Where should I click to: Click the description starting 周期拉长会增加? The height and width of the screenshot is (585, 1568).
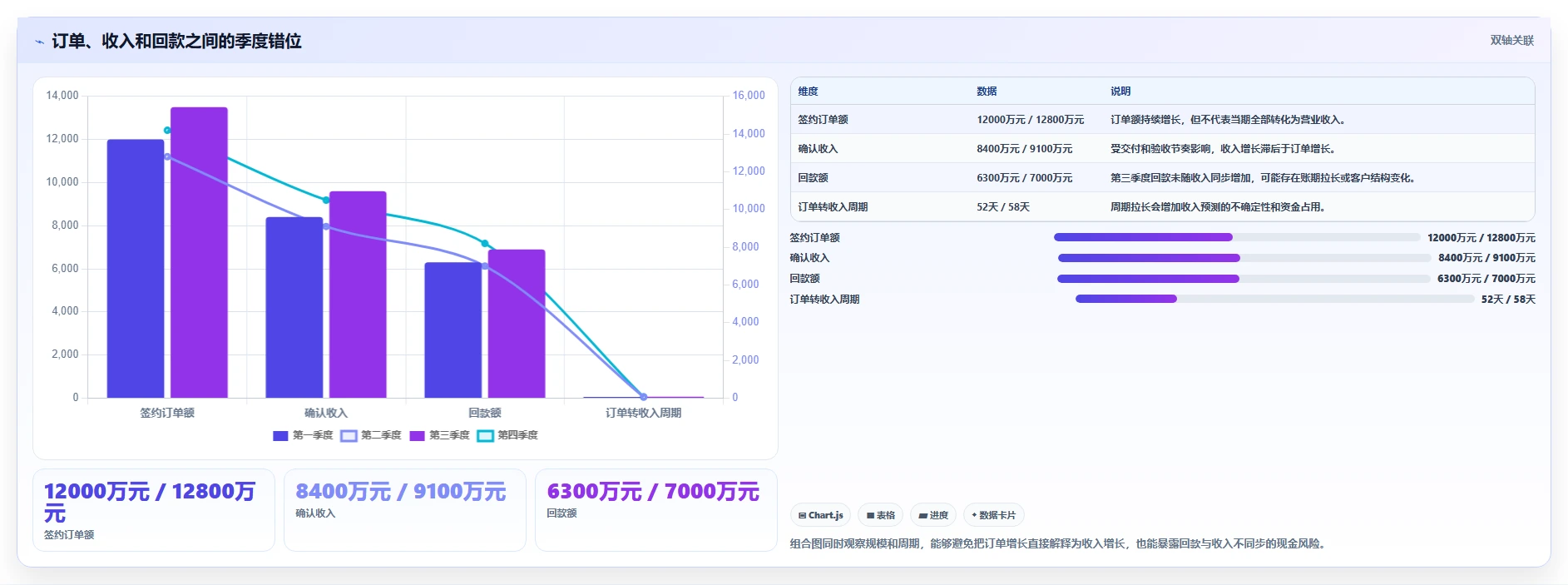click(x=1219, y=207)
